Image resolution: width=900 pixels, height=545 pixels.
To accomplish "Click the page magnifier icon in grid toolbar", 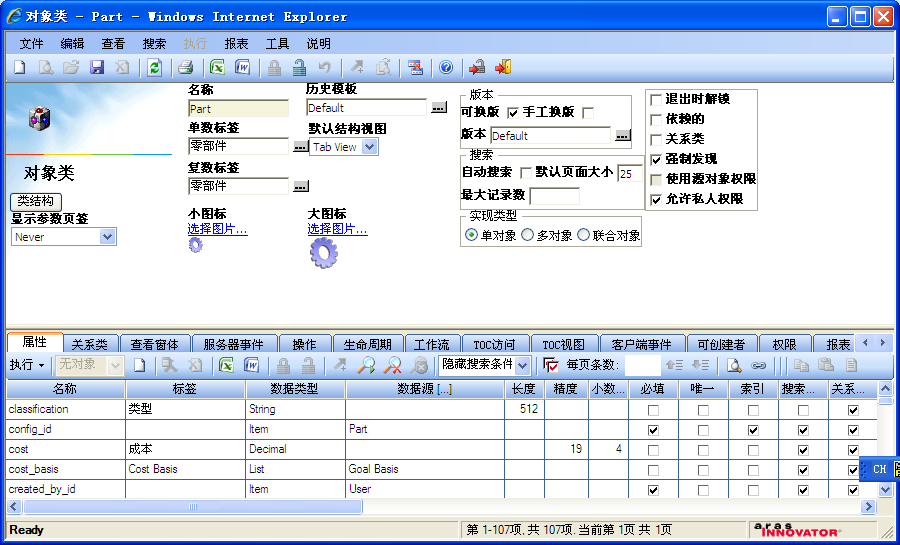I will [x=734, y=365].
